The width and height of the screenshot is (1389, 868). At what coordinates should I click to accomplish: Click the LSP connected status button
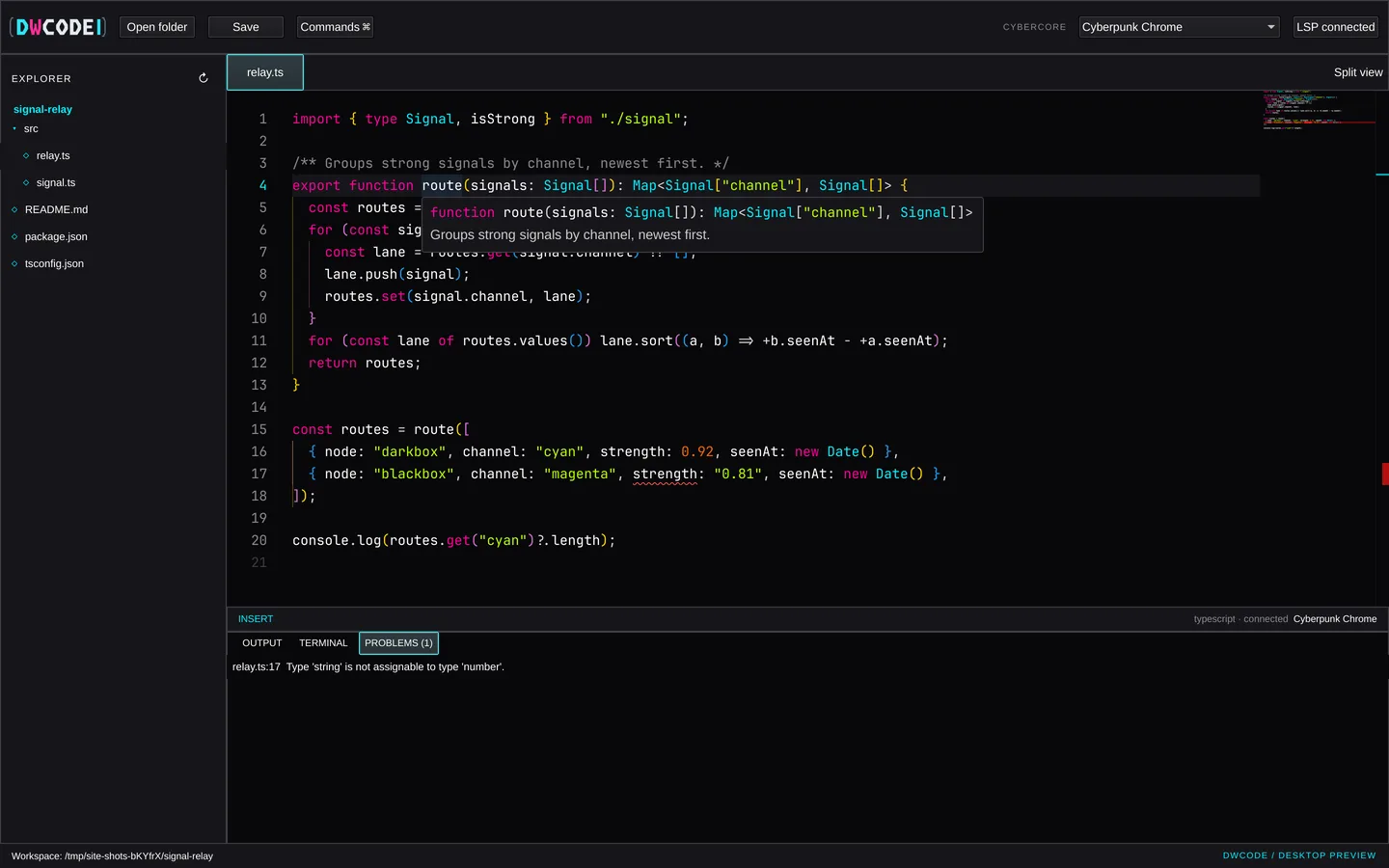pos(1335,27)
